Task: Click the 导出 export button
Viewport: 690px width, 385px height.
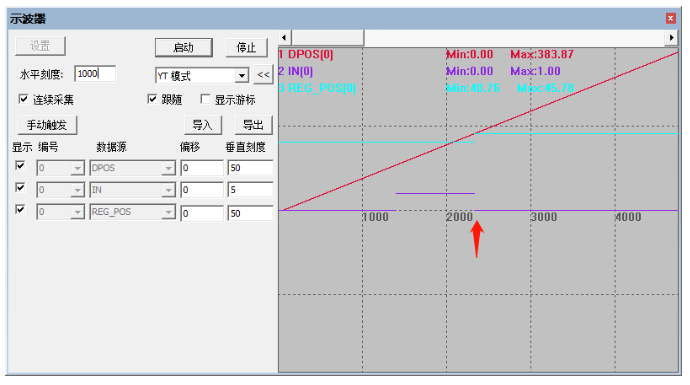Action: point(253,125)
